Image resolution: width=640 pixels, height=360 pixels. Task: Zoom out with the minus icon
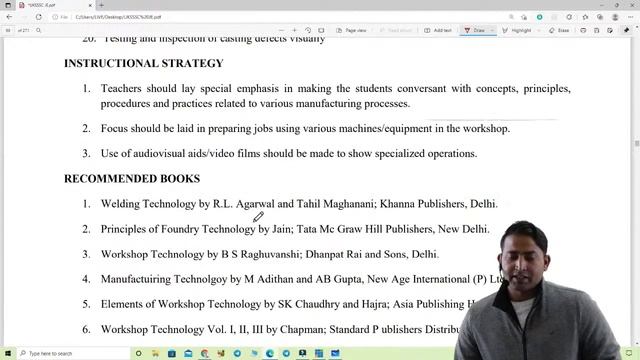pos(281,30)
